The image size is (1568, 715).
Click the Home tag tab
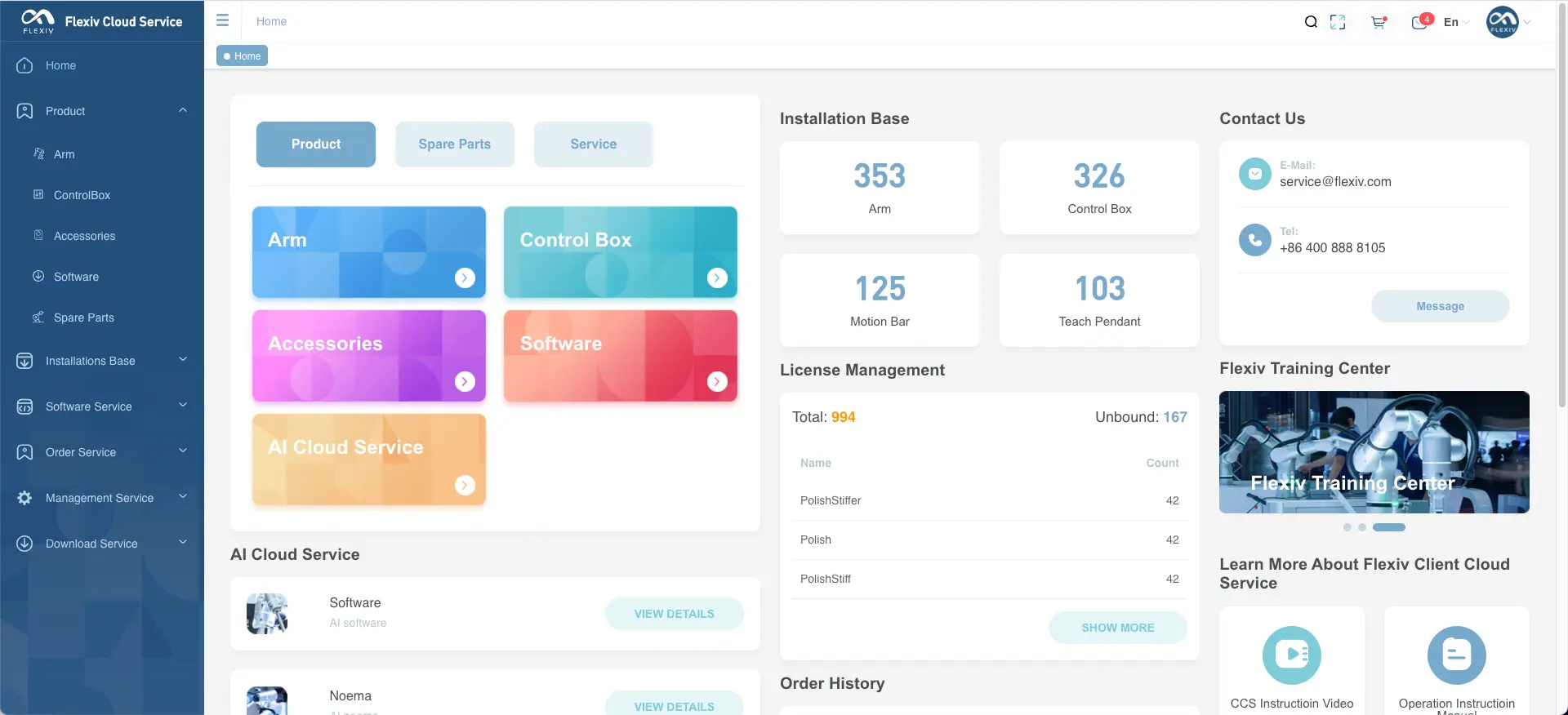(x=243, y=56)
